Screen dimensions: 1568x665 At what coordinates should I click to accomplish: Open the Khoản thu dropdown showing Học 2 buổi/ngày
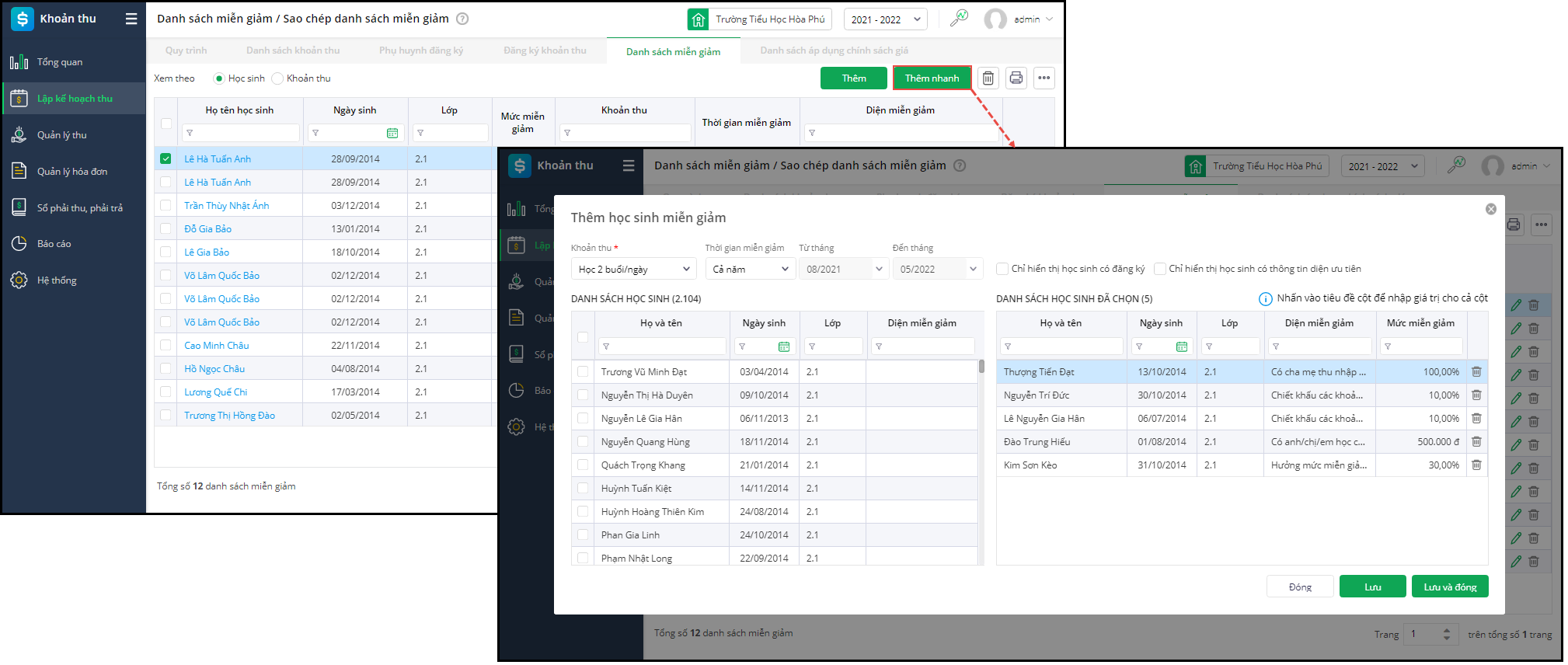tap(633, 269)
